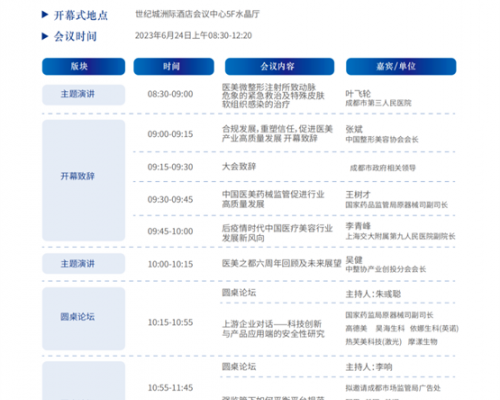Click time cell 09:15-09:30
Screen dimensions: 500x400
pos(170,167)
